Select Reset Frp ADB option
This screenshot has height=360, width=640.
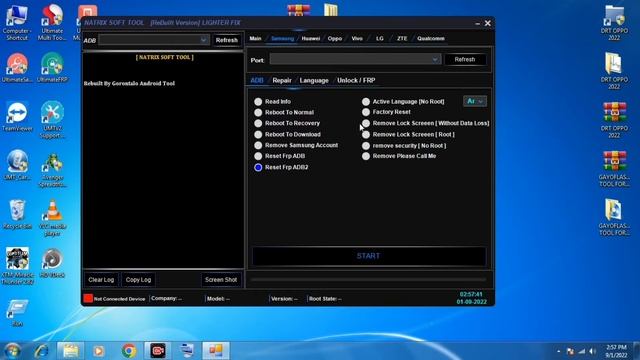pyautogui.click(x=280, y=156)
